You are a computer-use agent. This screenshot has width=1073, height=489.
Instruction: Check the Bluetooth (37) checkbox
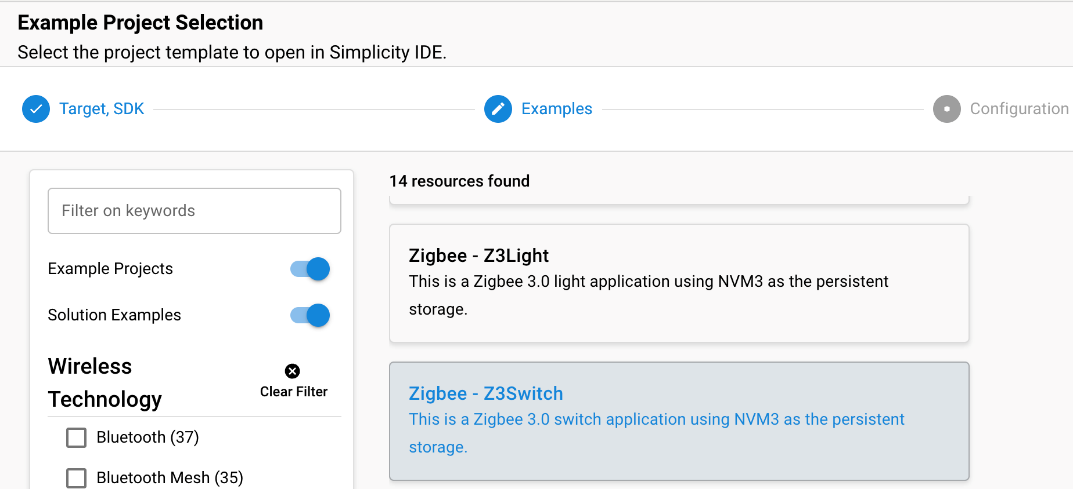click(x=76, y=438)
